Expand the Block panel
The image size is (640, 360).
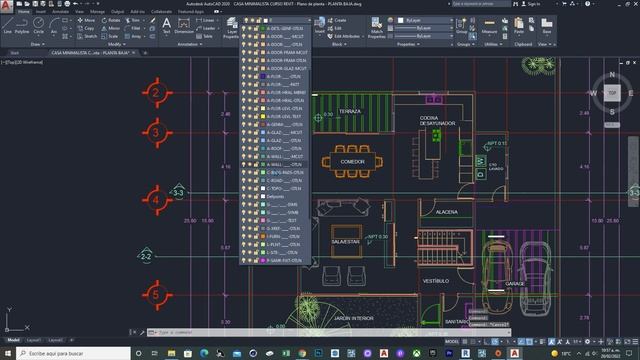coord(339,44)
